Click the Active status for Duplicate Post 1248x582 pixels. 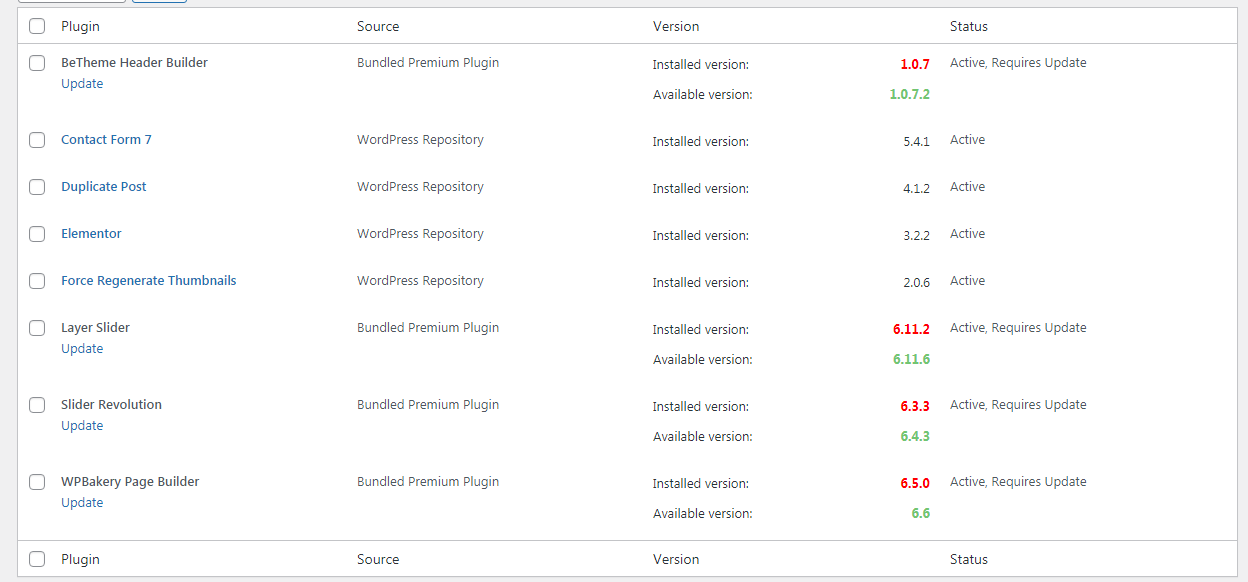pos(967,187)
